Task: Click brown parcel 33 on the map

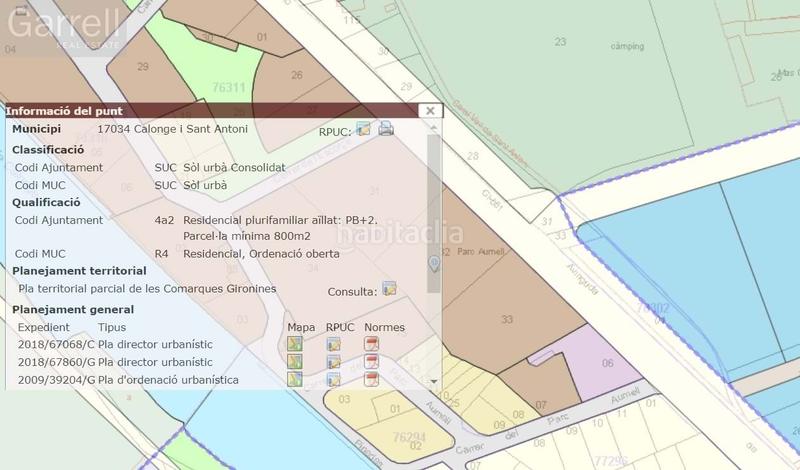Action: (x=507, y=319)
